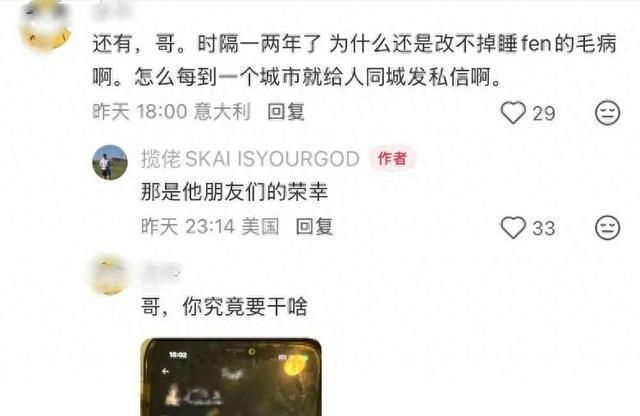
Task: Open the username 揽佬 SKAI ISYOURGOD
Action: click(250, 158)
